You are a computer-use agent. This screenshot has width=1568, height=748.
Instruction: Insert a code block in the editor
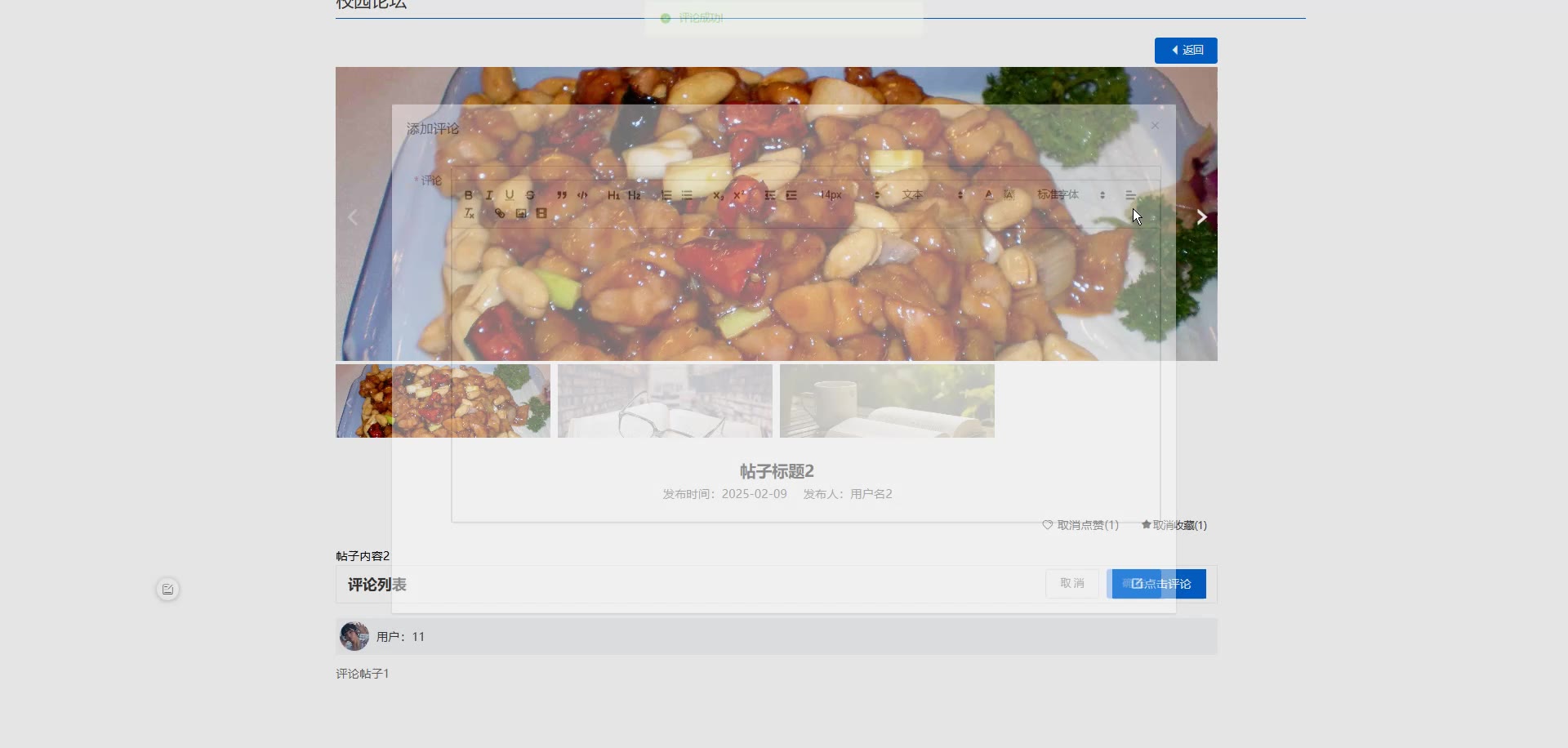click(x=582, y=195)
